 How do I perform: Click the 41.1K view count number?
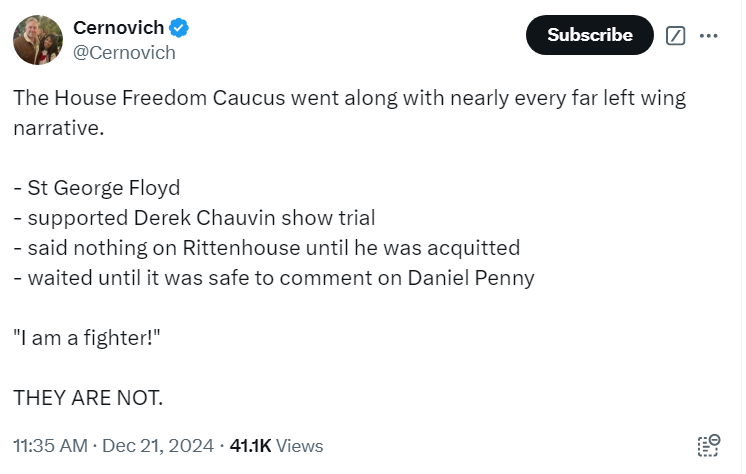[252, 448]
